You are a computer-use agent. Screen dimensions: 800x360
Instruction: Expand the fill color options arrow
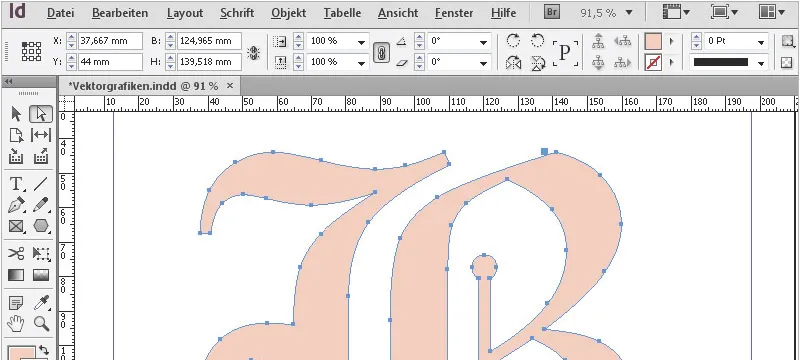click(x=672, y=41)
